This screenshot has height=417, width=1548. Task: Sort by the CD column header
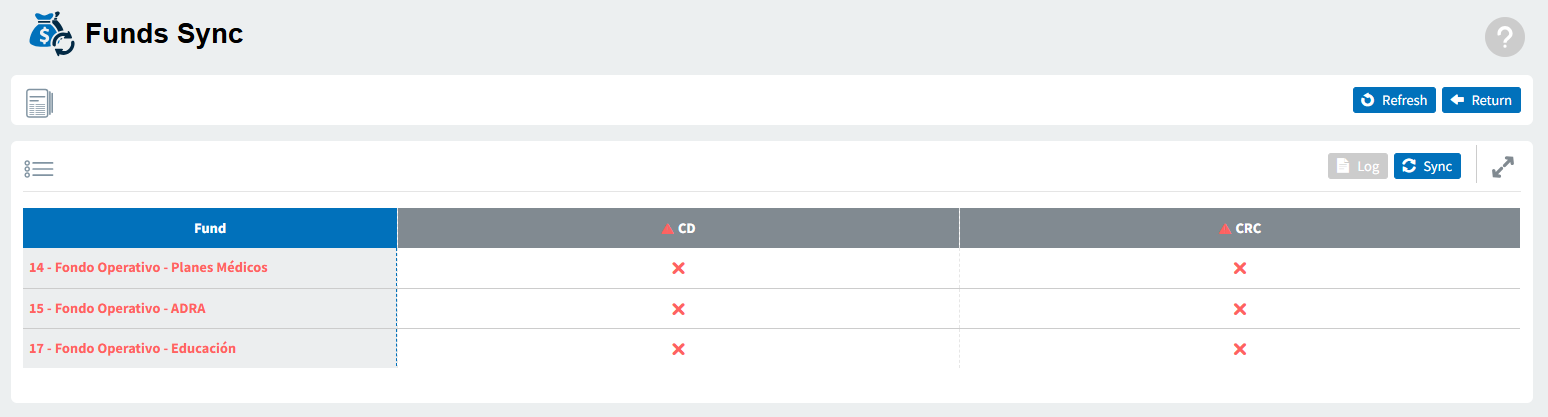[x=678, y=228]
